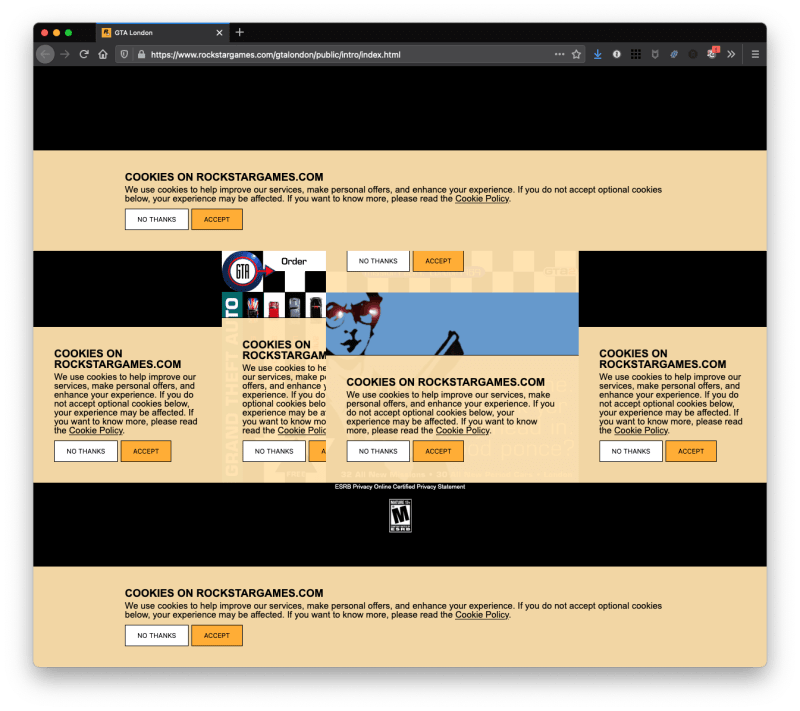Click the red car thumbnail

(274, 308)
